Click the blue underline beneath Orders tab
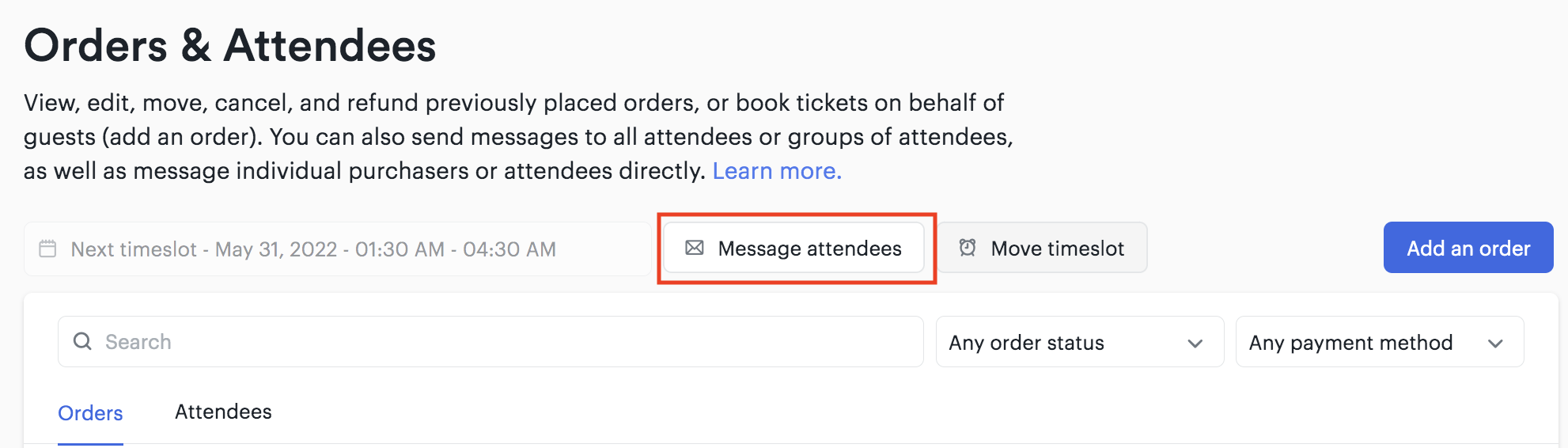Image resolution: width=1568 pixels, height=448 pixels. tap(90, 444)
